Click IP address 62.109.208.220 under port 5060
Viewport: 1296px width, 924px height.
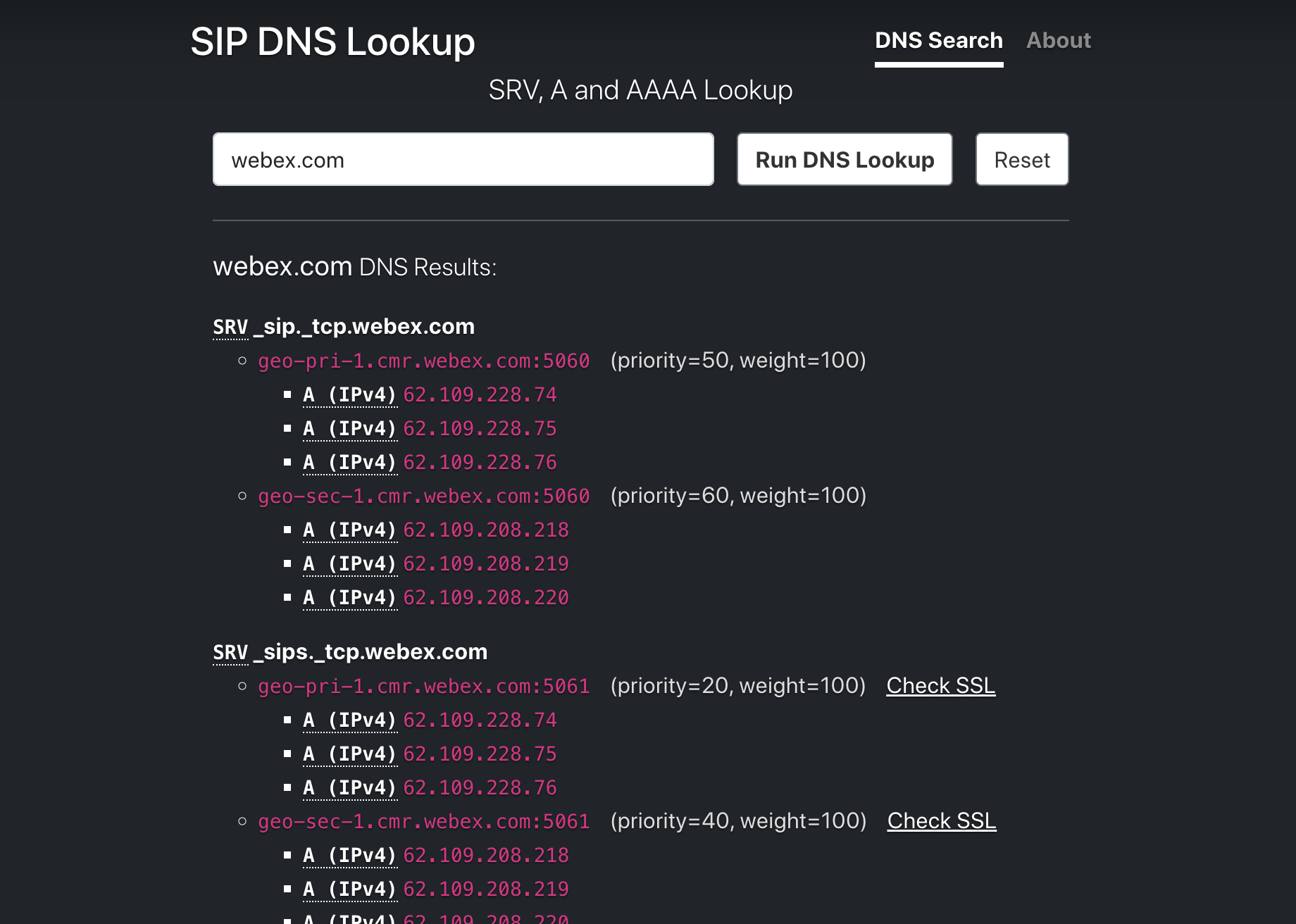click(485, 598)
